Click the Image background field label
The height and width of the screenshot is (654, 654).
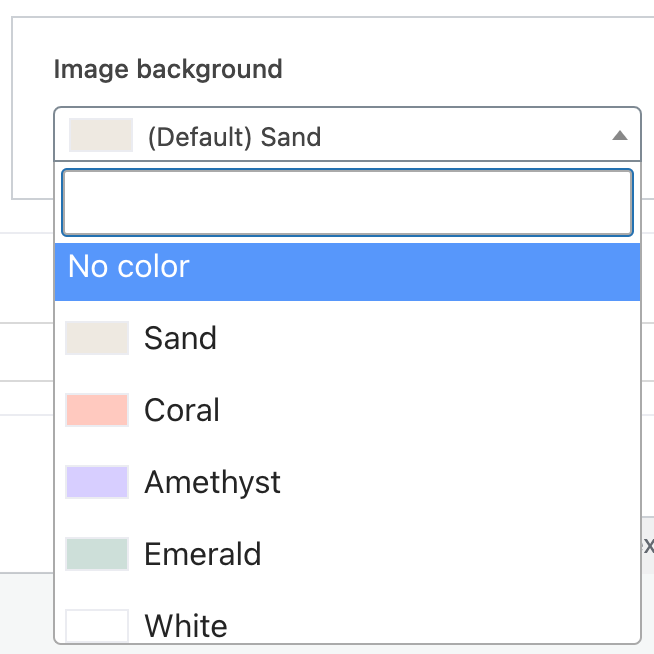[168, 69]
